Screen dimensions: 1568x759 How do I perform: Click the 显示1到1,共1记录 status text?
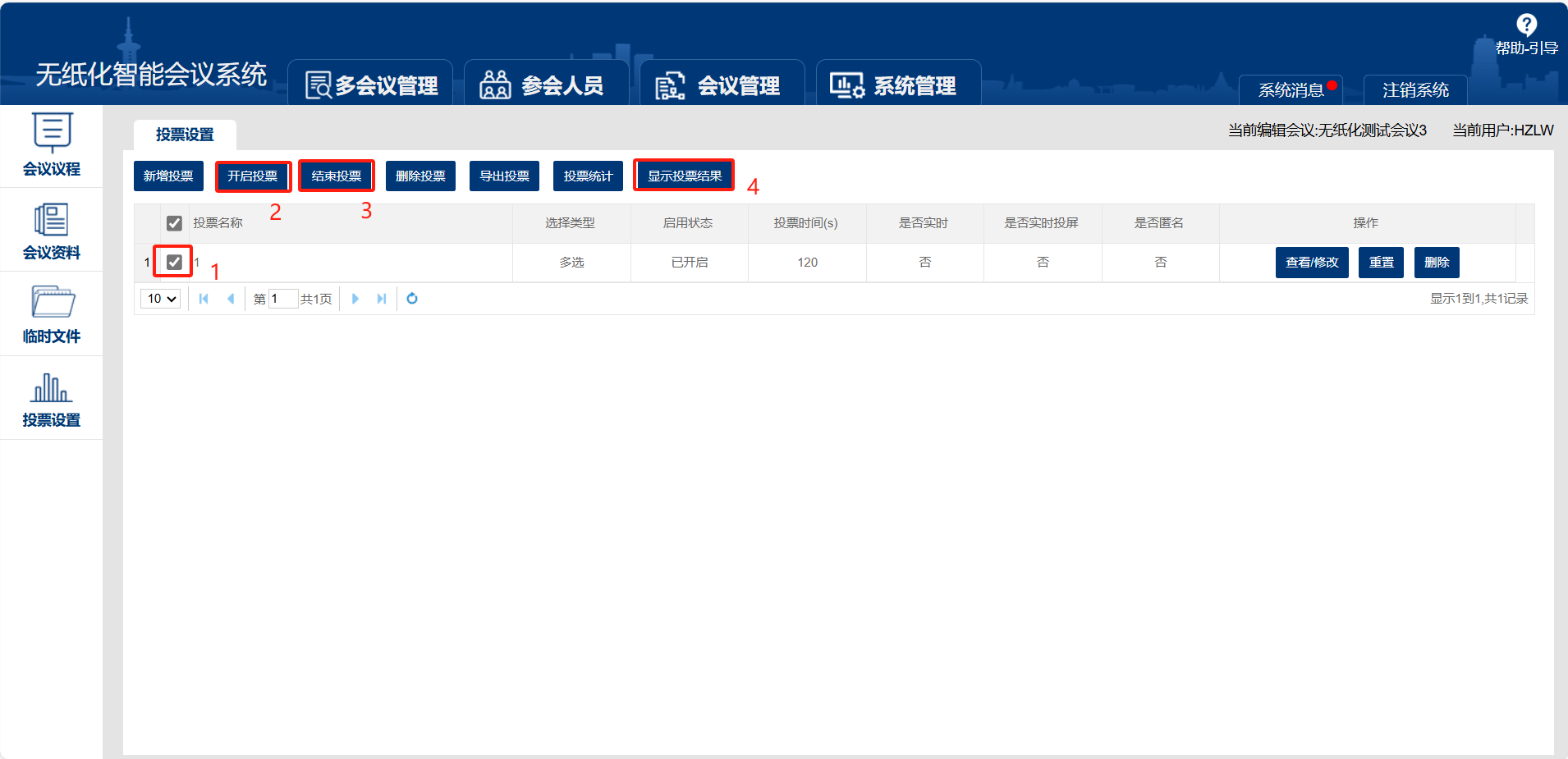tap(1479, 299)
